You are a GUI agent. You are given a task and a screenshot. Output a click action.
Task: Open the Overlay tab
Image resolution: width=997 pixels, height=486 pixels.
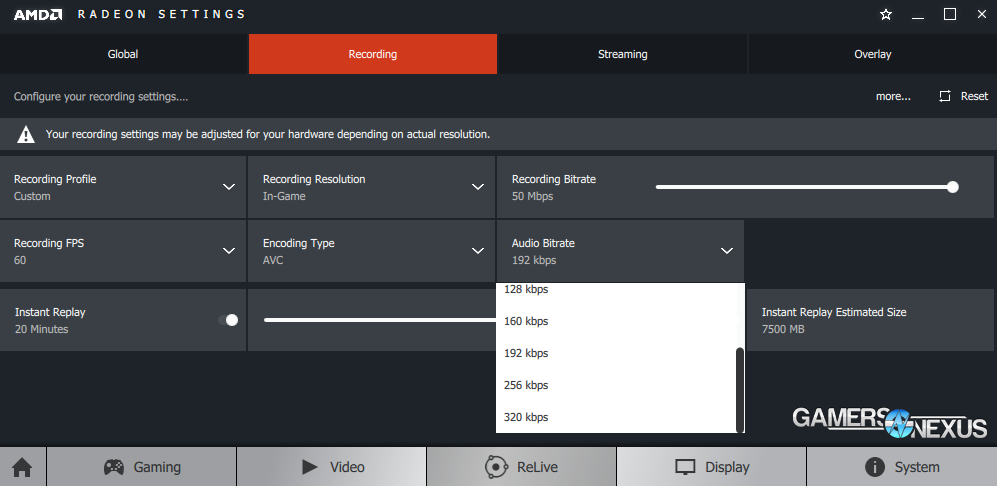pos(872,54)
